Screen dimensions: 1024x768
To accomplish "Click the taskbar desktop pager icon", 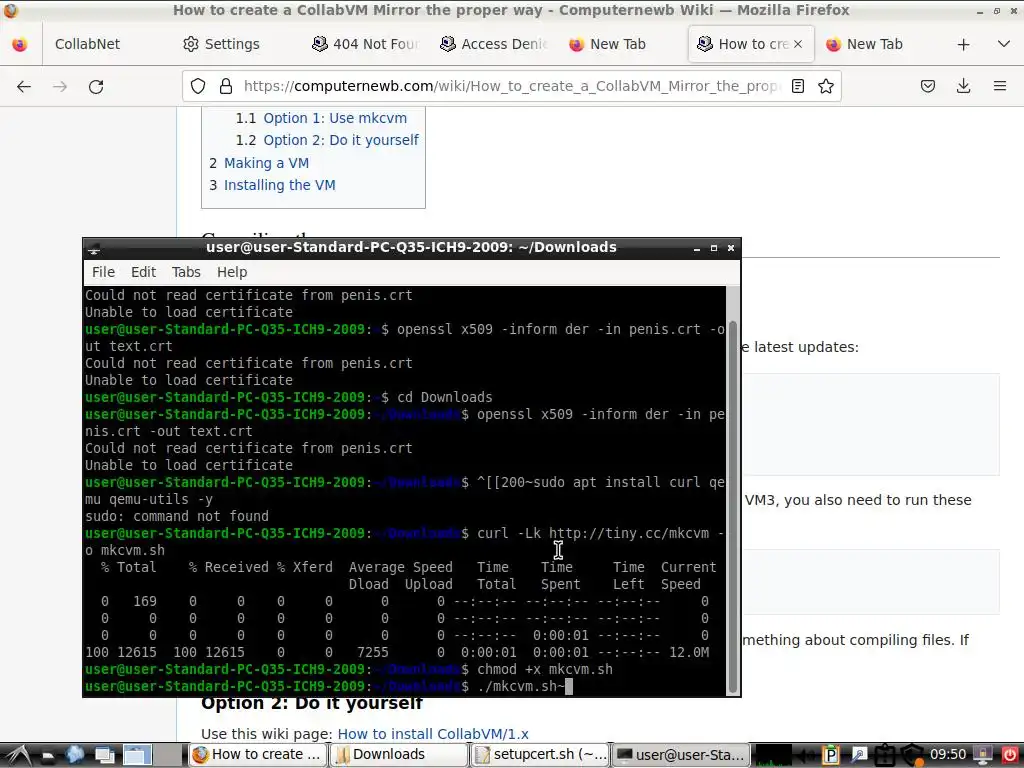I will tap(137, 755).
